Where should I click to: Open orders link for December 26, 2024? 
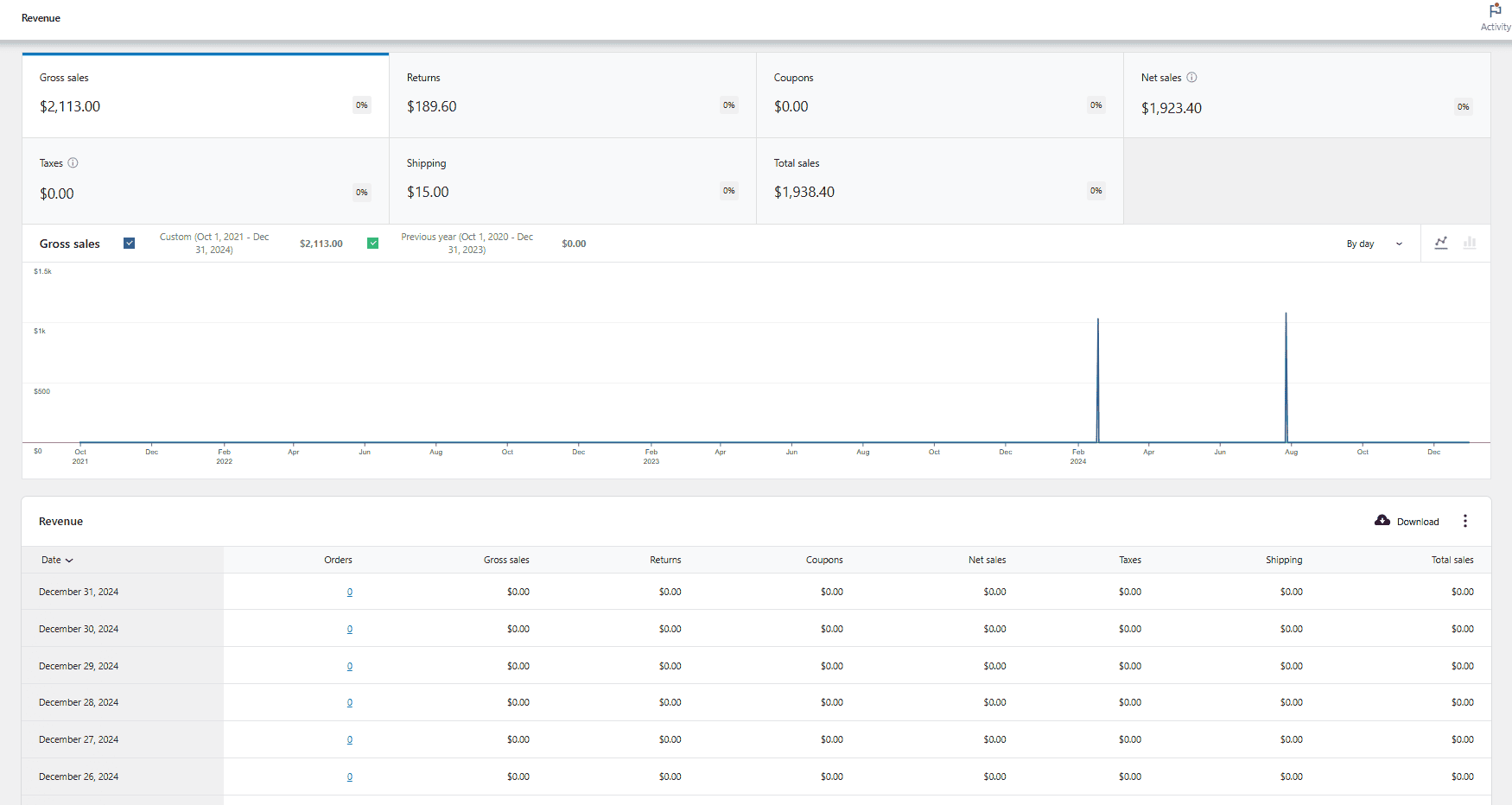(x=349, y=776)
